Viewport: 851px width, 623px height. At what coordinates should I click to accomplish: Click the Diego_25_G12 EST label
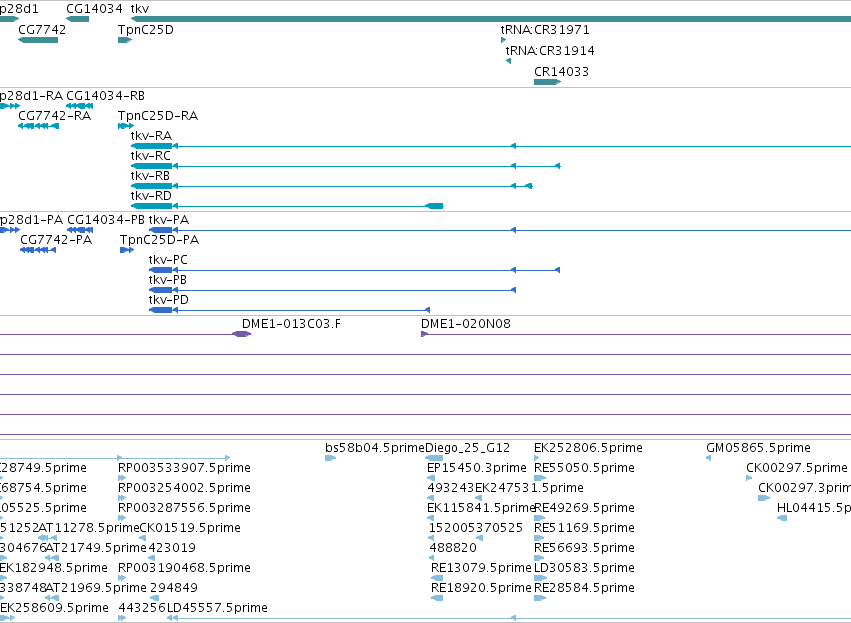[467, 448]
